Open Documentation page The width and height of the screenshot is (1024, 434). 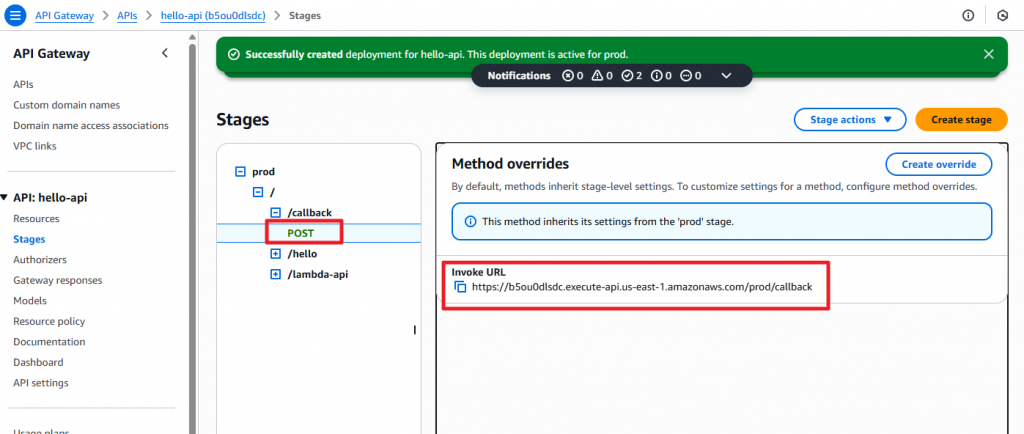click(49, 341)
